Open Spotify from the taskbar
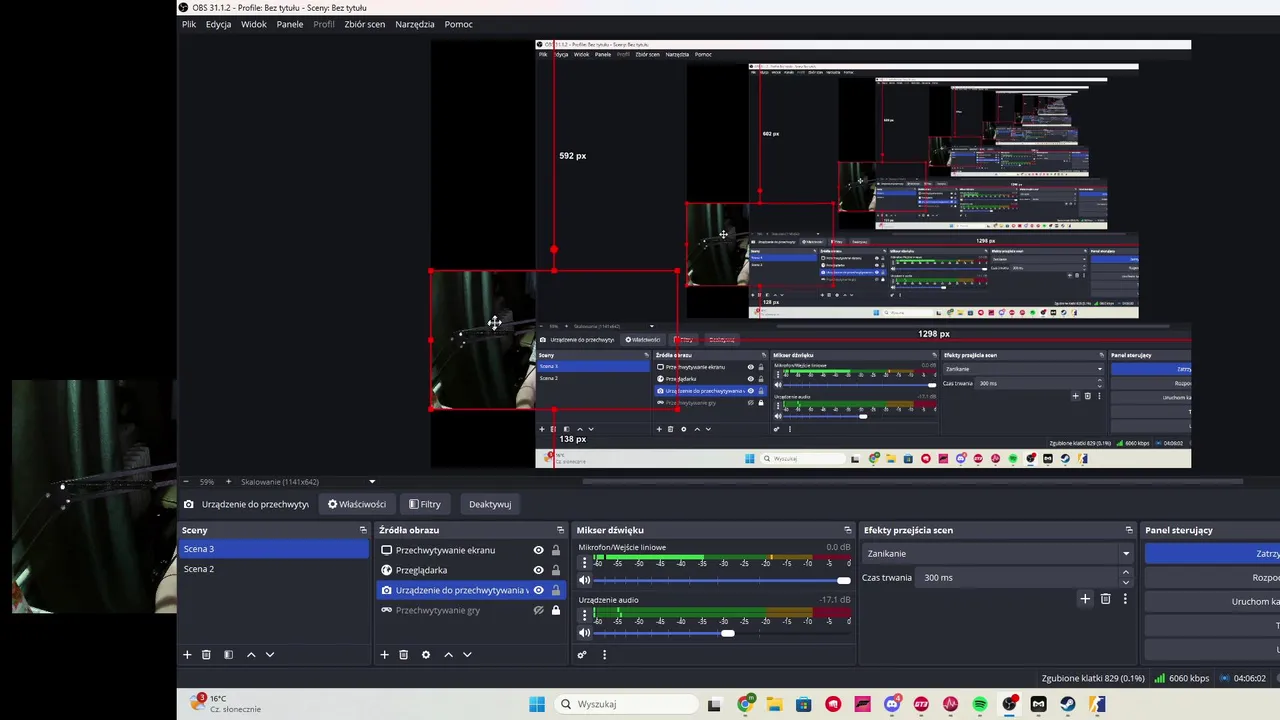 tap(980, 704)
